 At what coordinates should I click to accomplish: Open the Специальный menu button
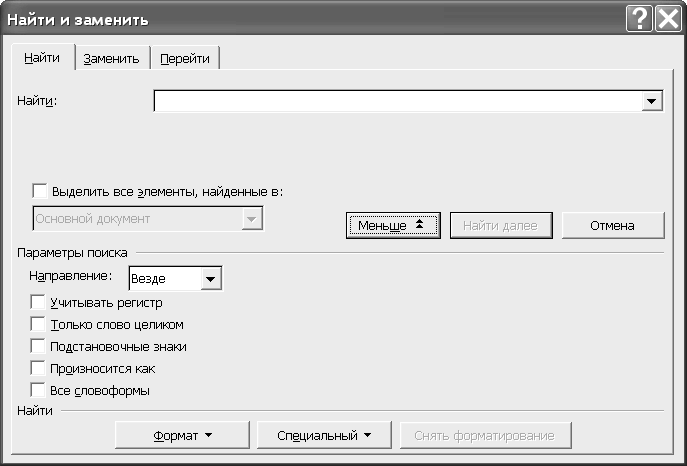coord(324,435)
